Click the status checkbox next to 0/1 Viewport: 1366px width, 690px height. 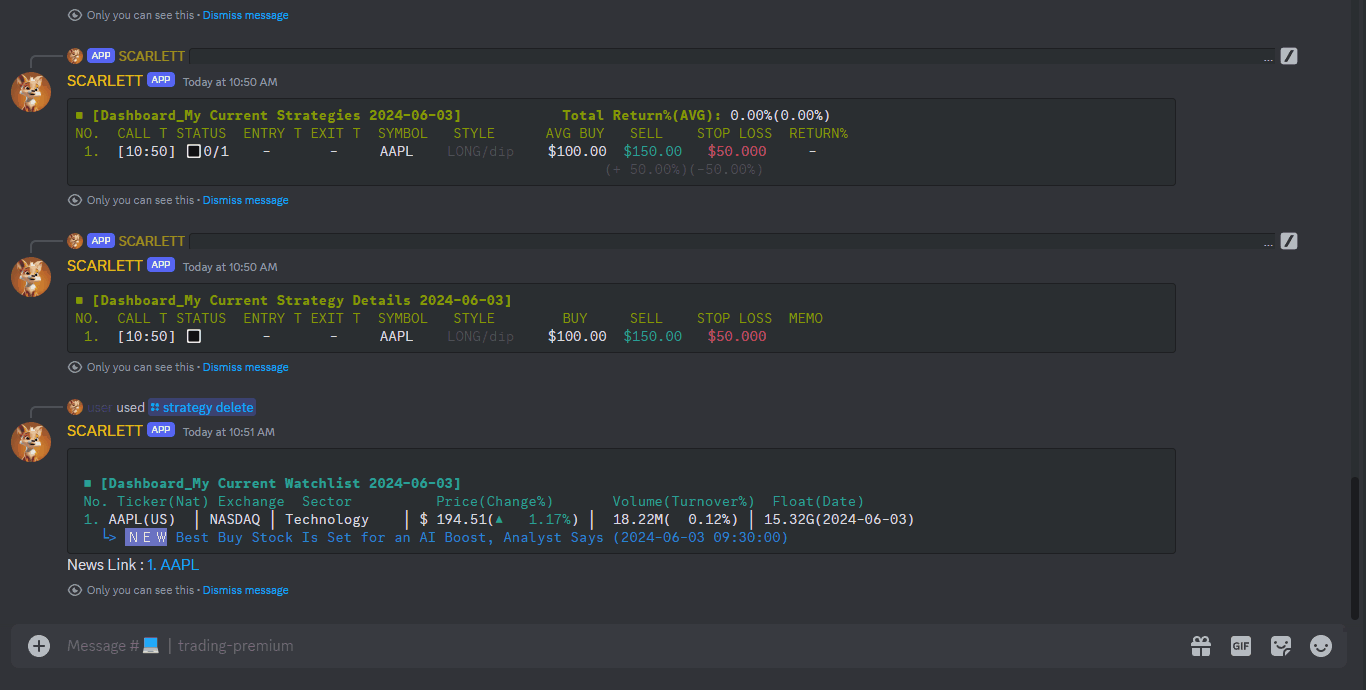(194, 151)
